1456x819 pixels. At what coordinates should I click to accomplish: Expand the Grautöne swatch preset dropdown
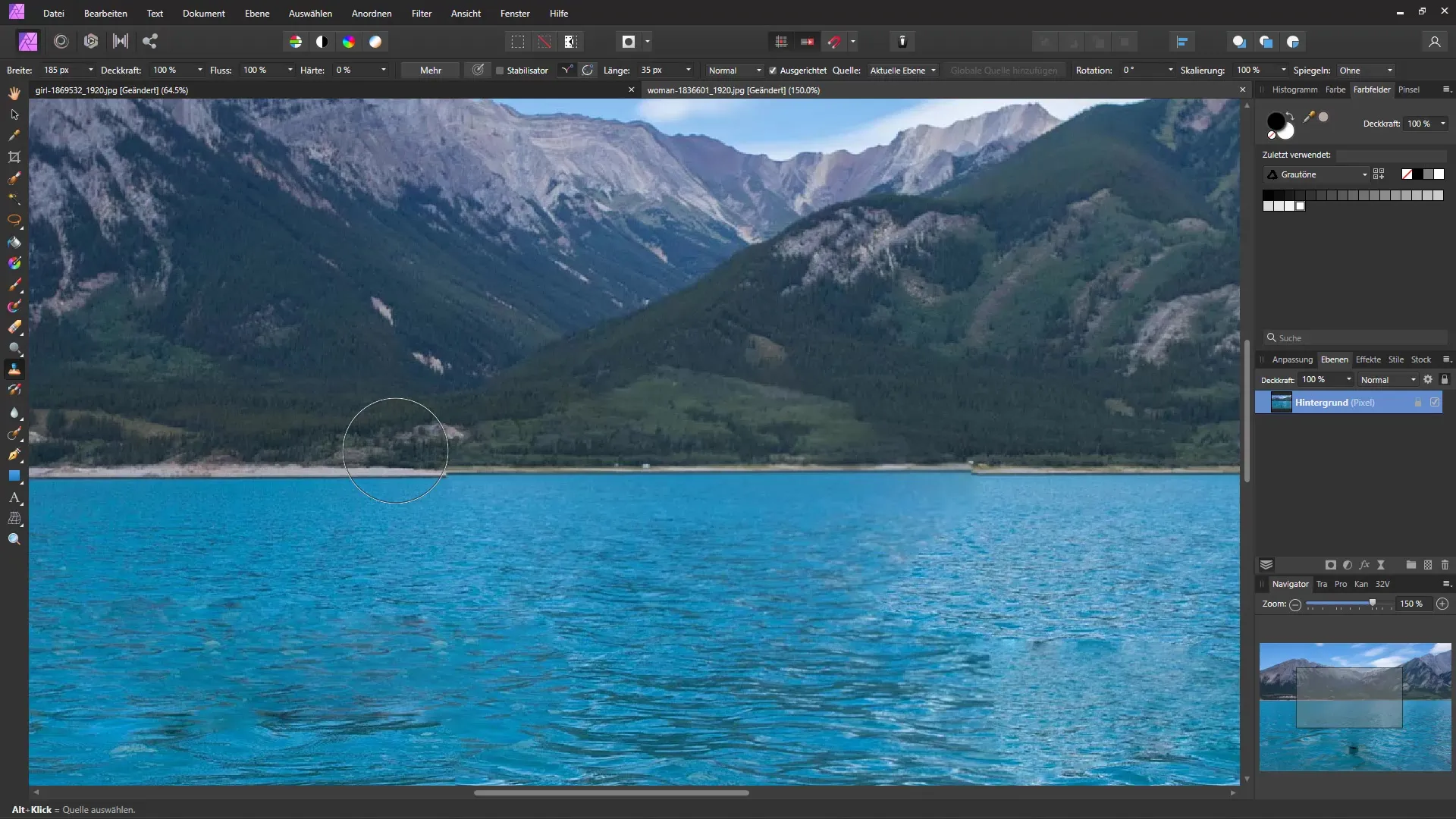(1363, 174)
